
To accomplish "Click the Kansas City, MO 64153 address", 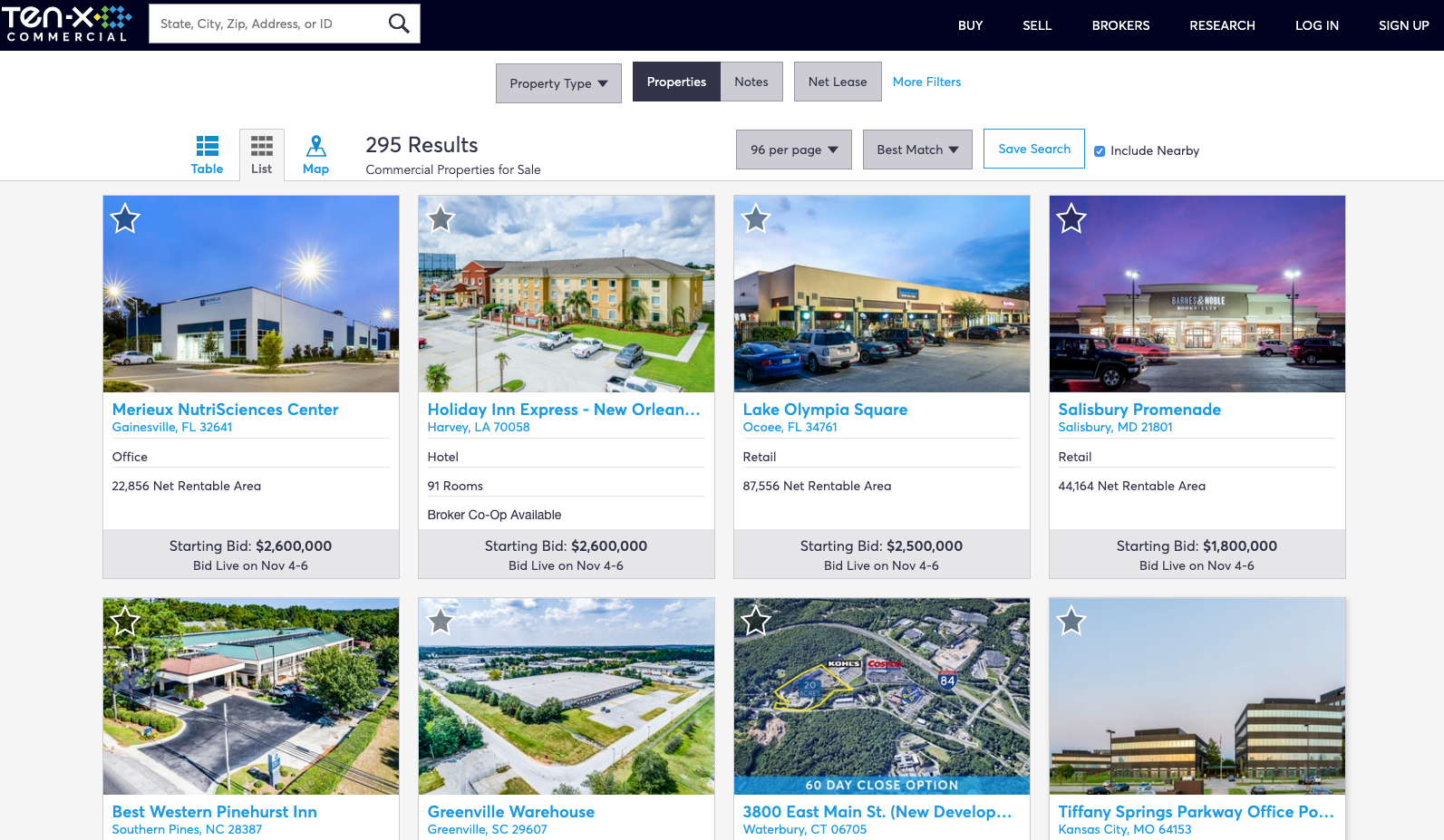I will 1125,830.
